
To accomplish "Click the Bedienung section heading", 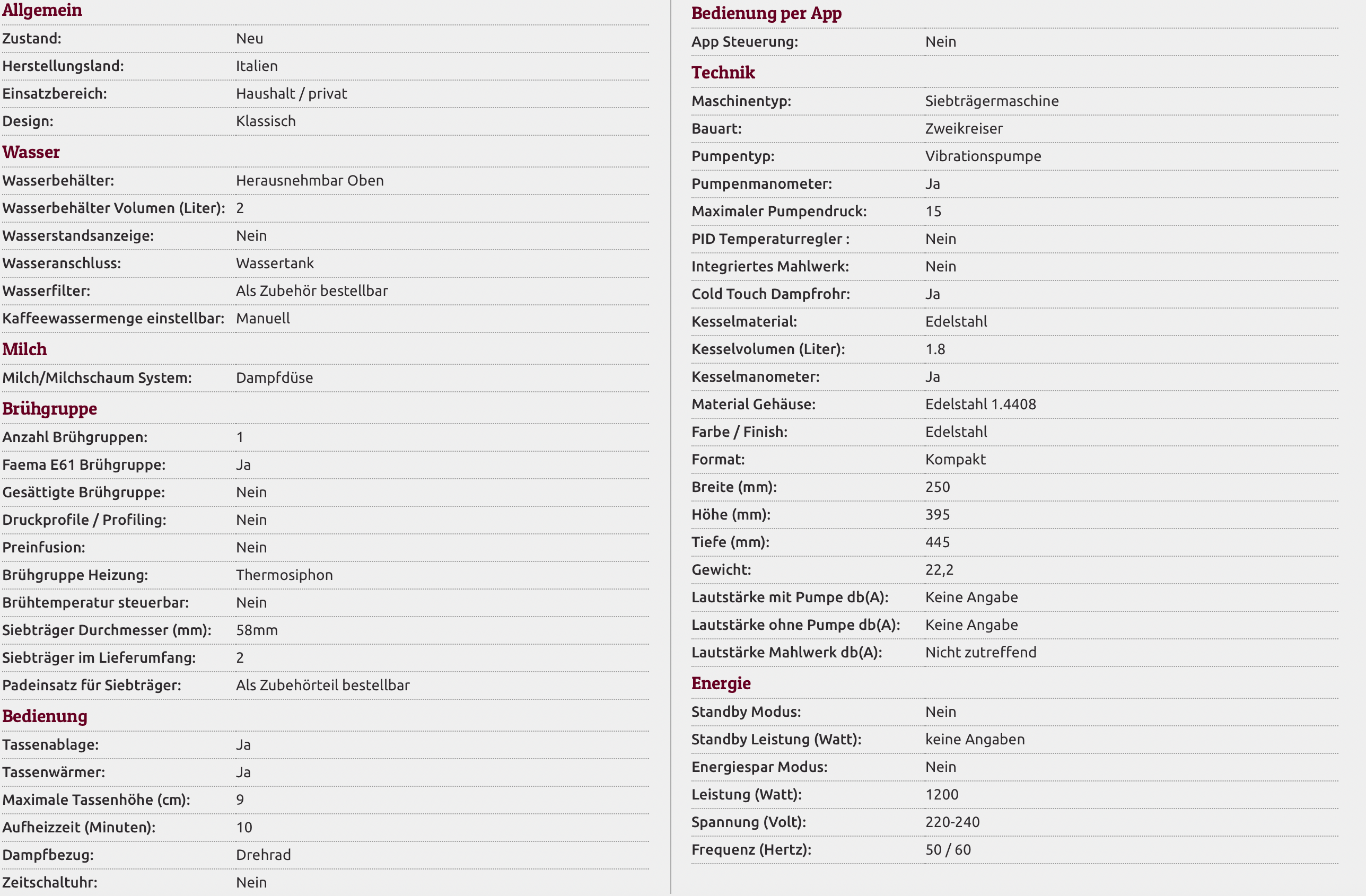I will click(x=45, y=716).
